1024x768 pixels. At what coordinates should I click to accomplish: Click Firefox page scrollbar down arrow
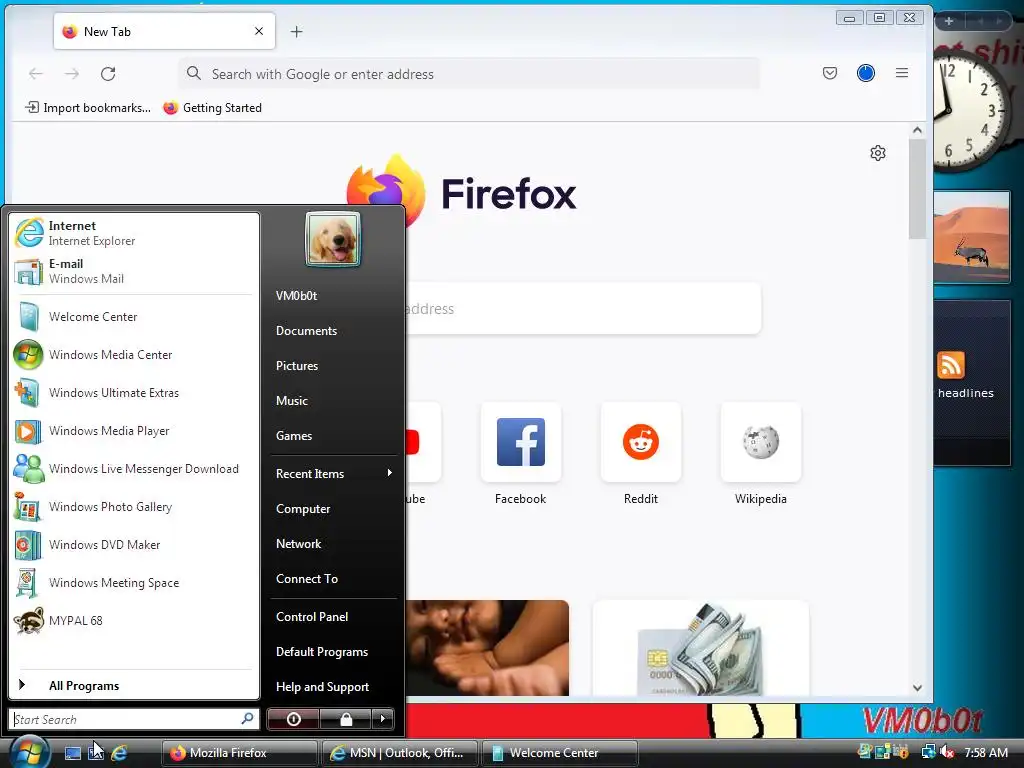[x=918, y=688]
